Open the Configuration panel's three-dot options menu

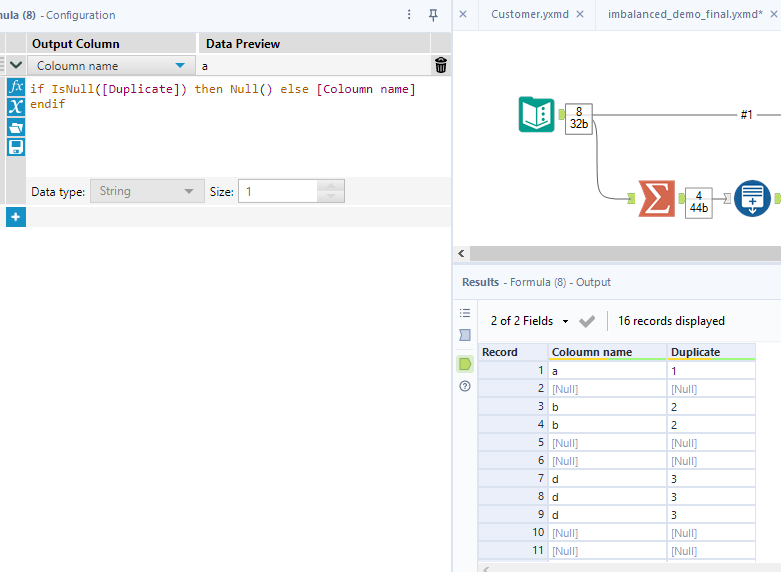[x=409, y=15]
